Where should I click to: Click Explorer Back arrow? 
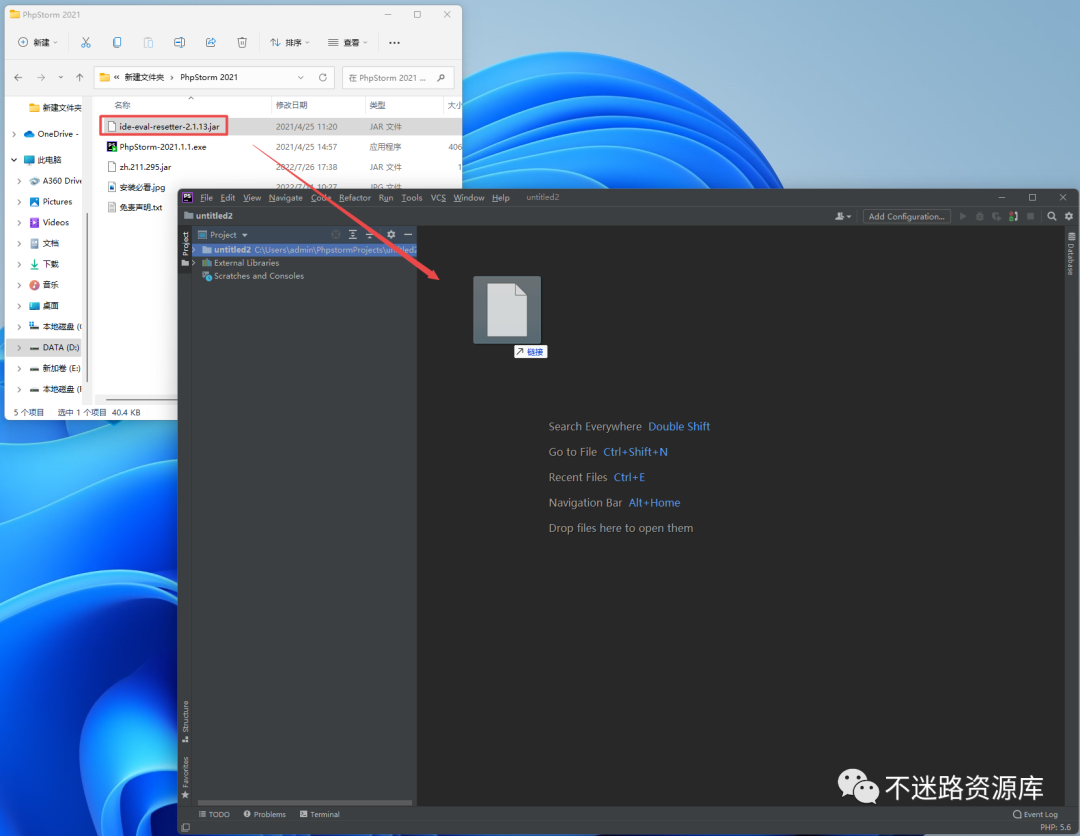pyautogui.click(x=19, y=78)
